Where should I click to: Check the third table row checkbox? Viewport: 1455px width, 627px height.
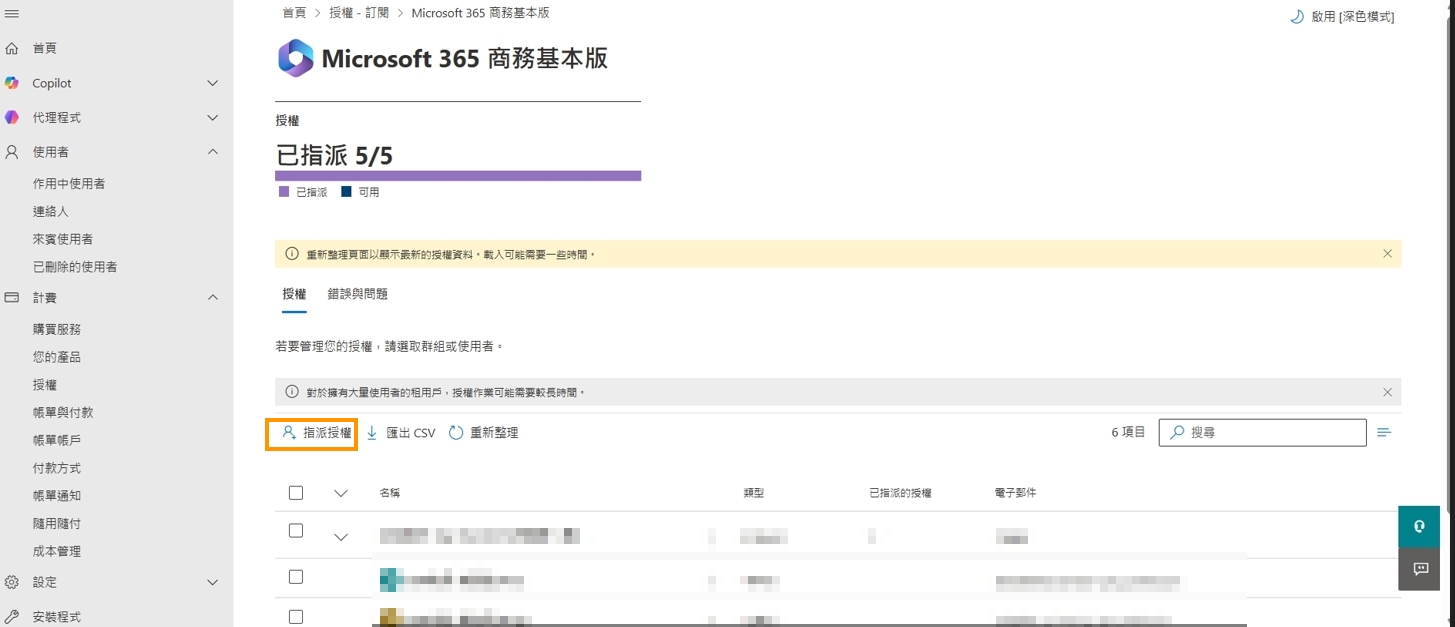tap(296, 617)
